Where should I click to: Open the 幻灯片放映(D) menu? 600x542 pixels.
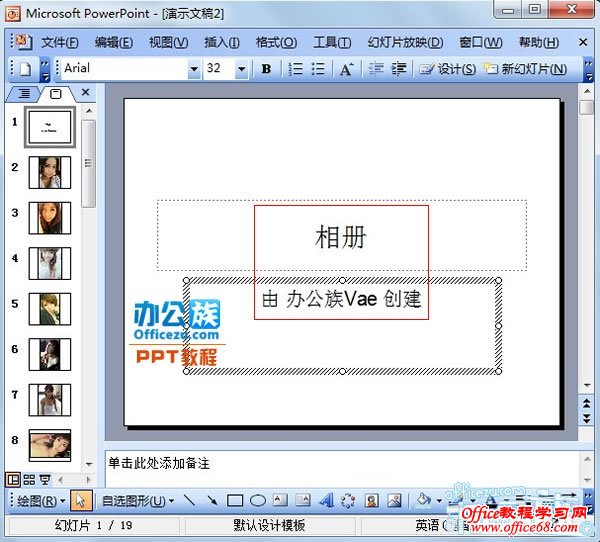pyautogui.click(x=405, y=42)
